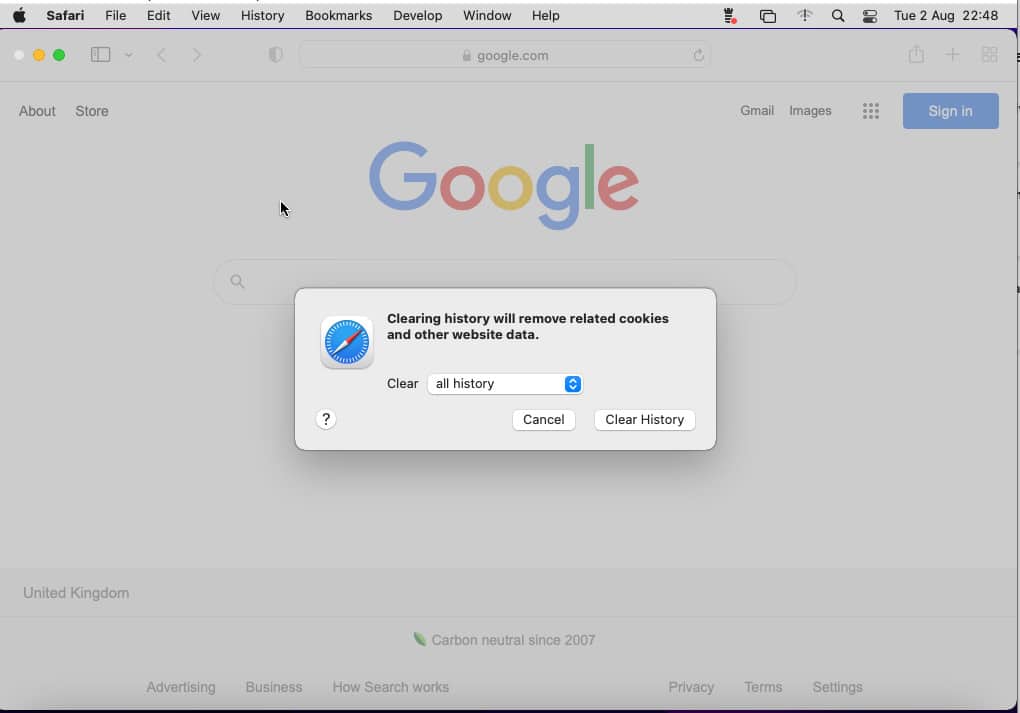Open the Safari application menu

(65, 16)
